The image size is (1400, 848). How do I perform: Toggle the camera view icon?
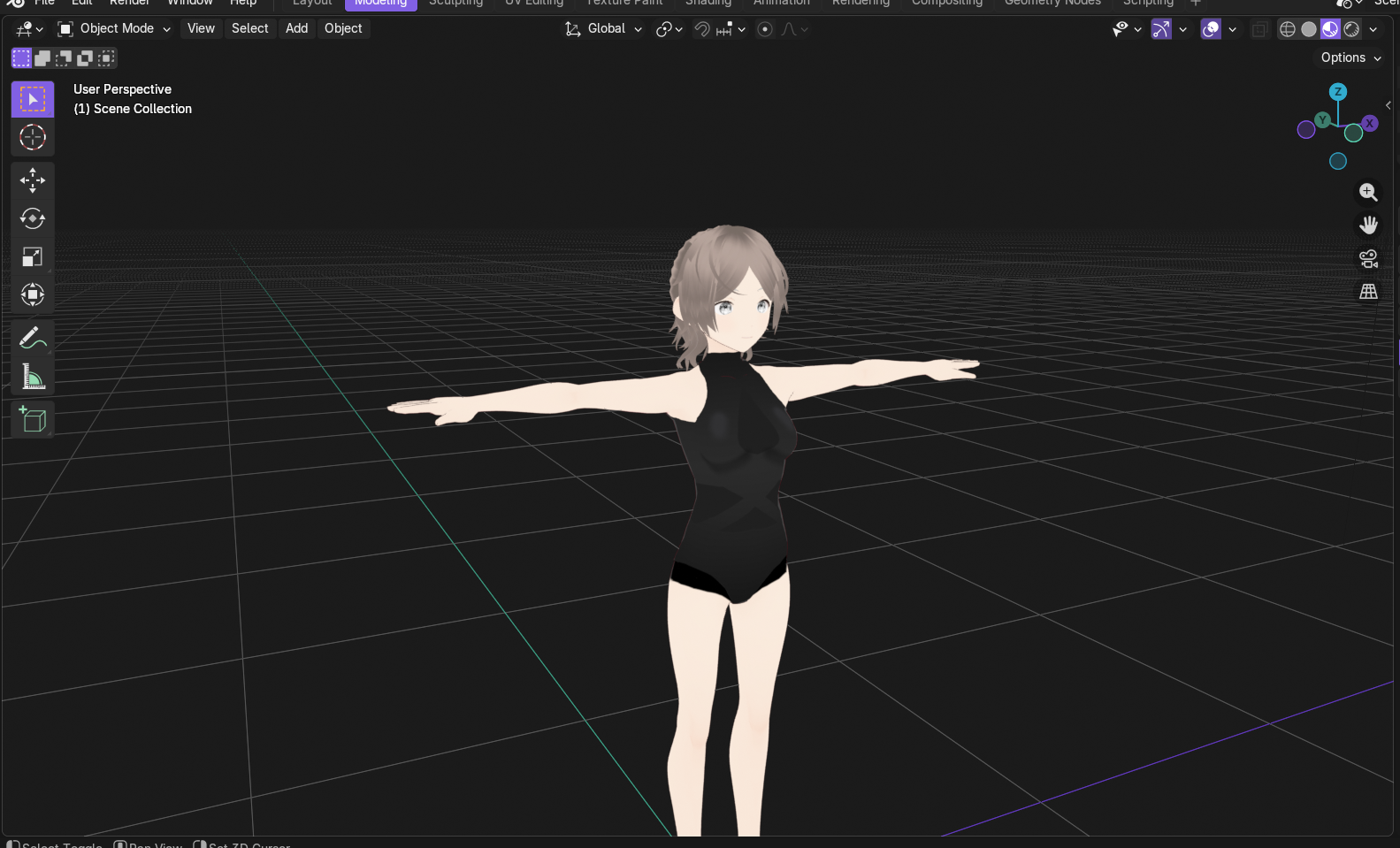coord(1368,258)
